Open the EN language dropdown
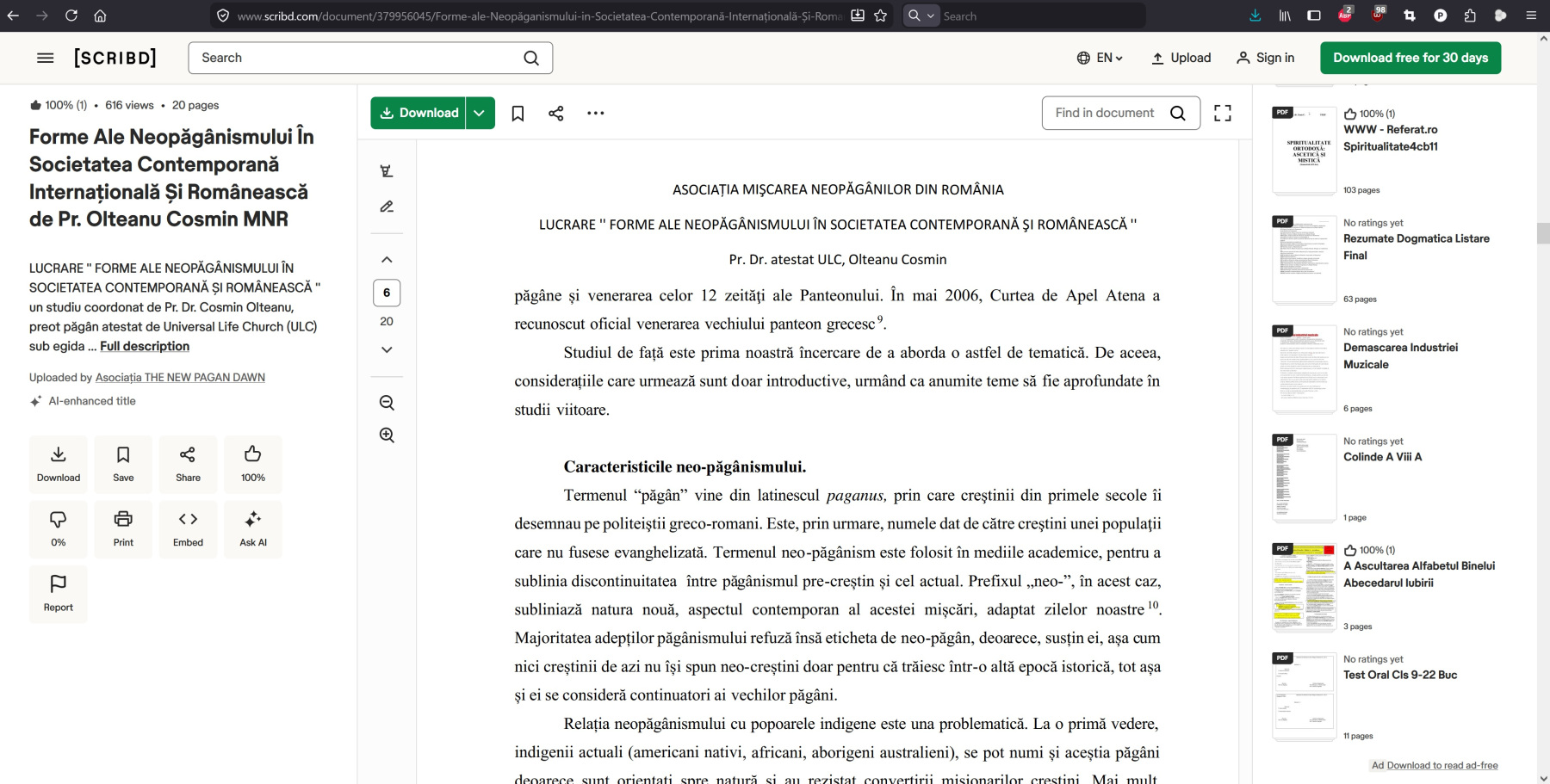Image resolution: width=1550 pixels, height=784 pixels. point(1100,58)
